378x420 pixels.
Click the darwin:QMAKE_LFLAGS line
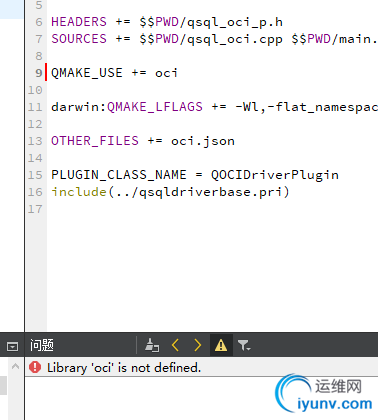tap(214, 107)
